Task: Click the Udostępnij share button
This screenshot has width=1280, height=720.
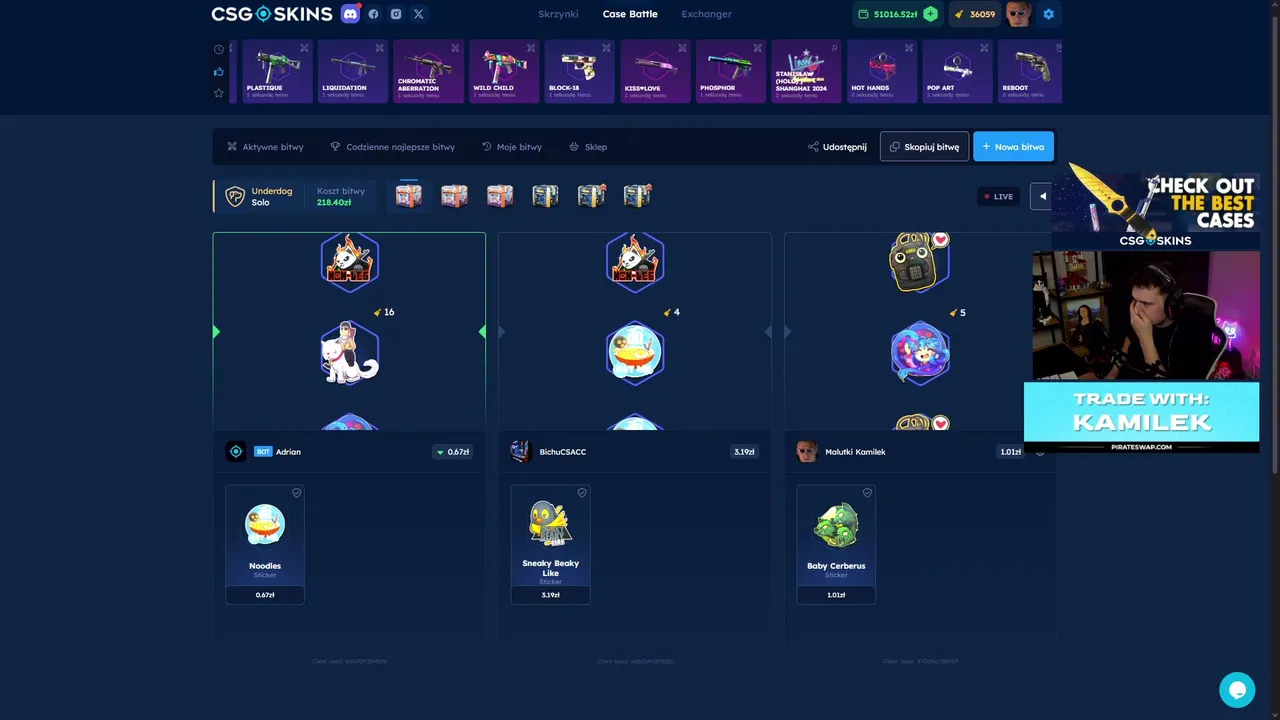Action: click(837, 147)
